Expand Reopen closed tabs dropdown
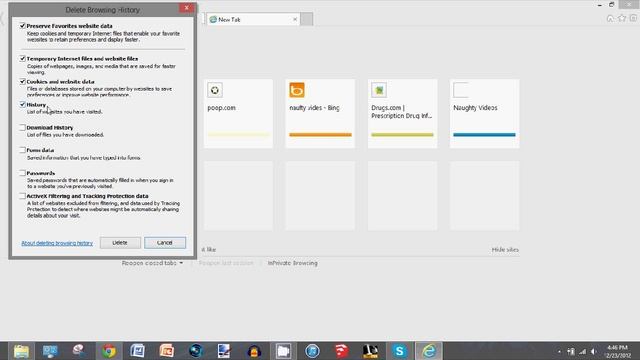The image size is (640, 360). tap(152, 263)
